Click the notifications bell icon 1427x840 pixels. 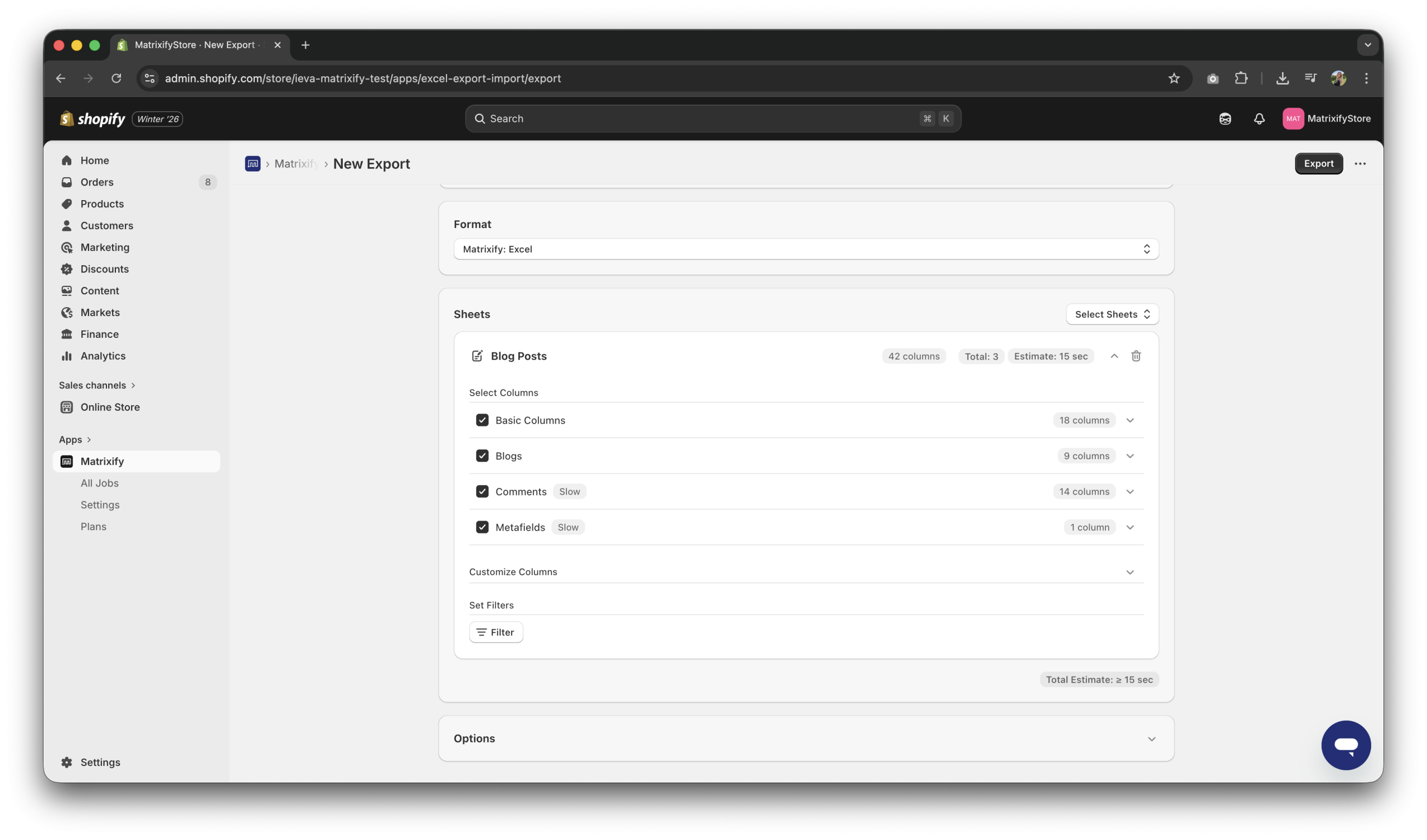tap(1259, 118)
